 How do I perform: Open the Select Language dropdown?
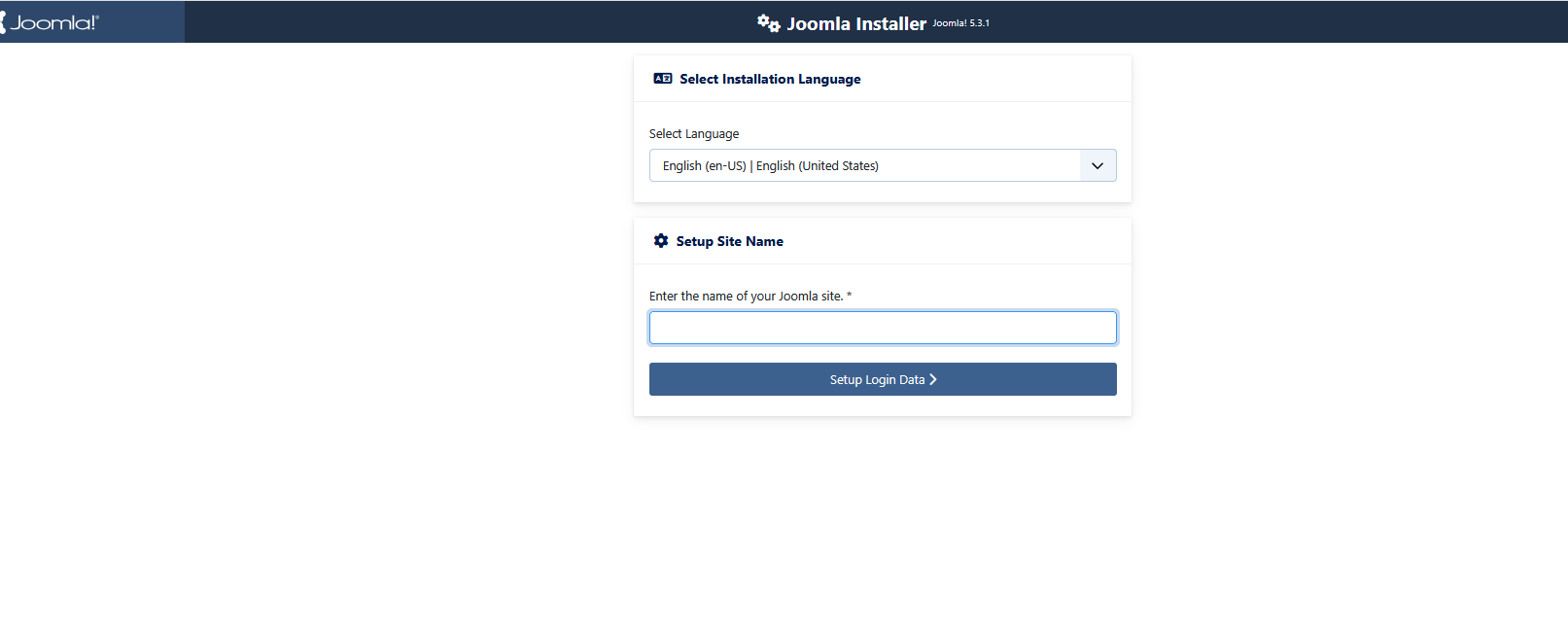click(x=883, y=165)
